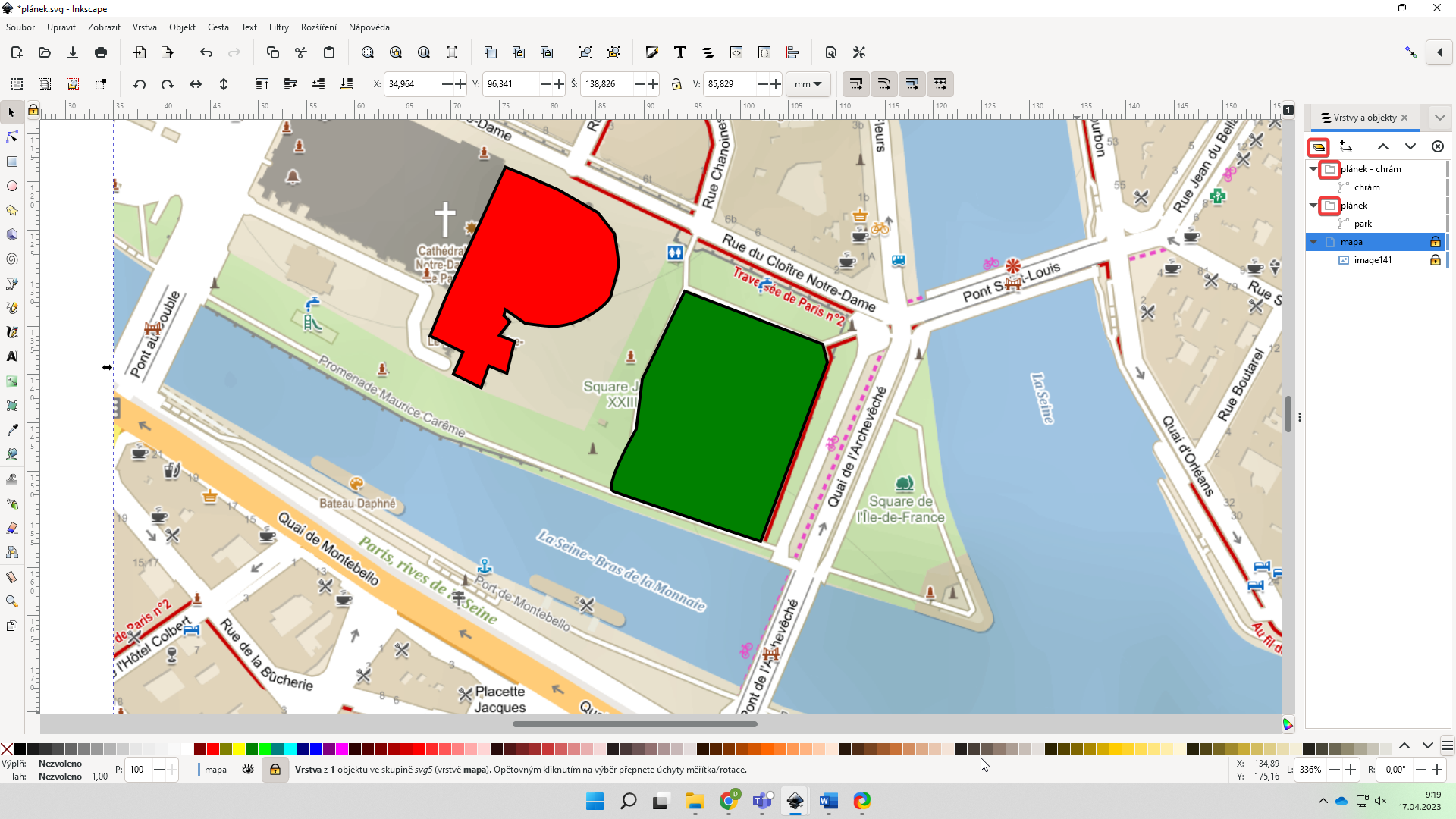Select the park path in layers panel
Viewport: 1456px width, 819px height.
[1363, 224]
